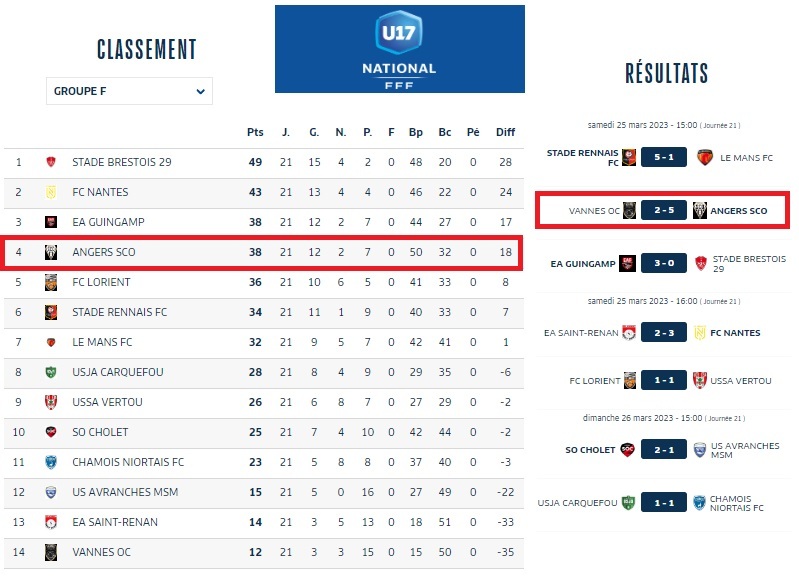Open SO Cholet vs Avranches 2-1 score

(664, 450)
